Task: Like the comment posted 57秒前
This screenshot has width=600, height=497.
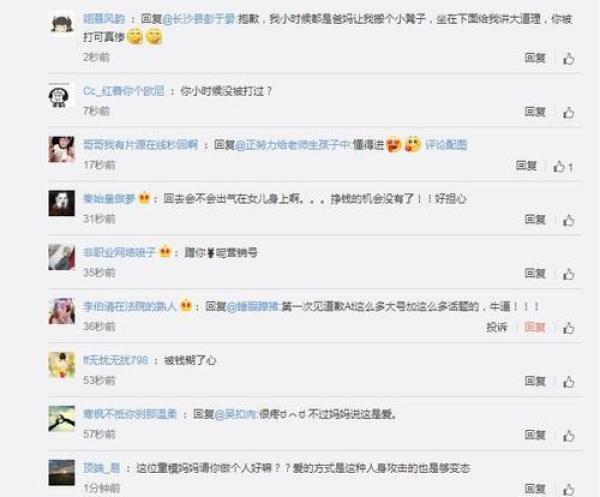Action: tap(569, 435)
